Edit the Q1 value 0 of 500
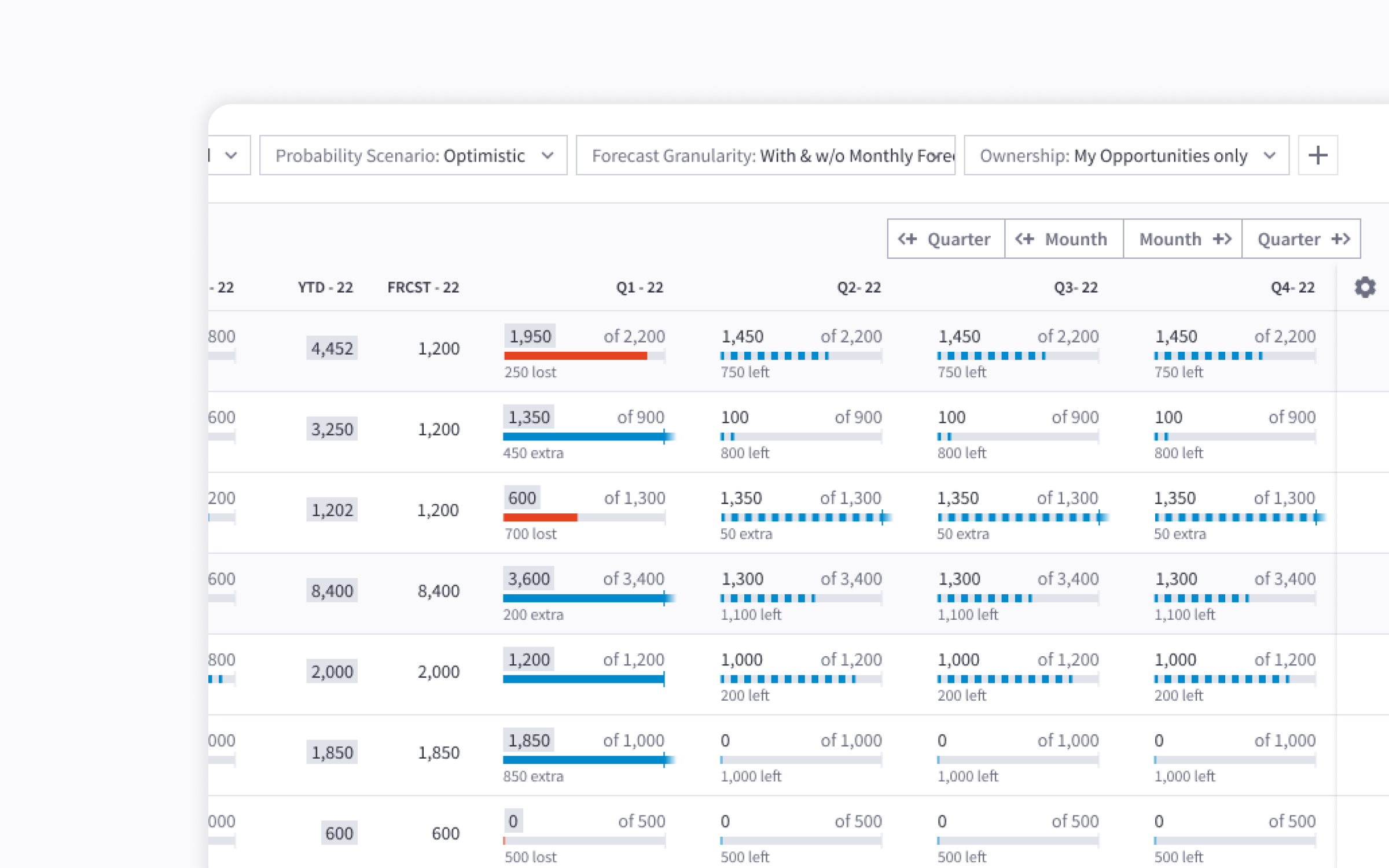 click(x=513, y=821)
